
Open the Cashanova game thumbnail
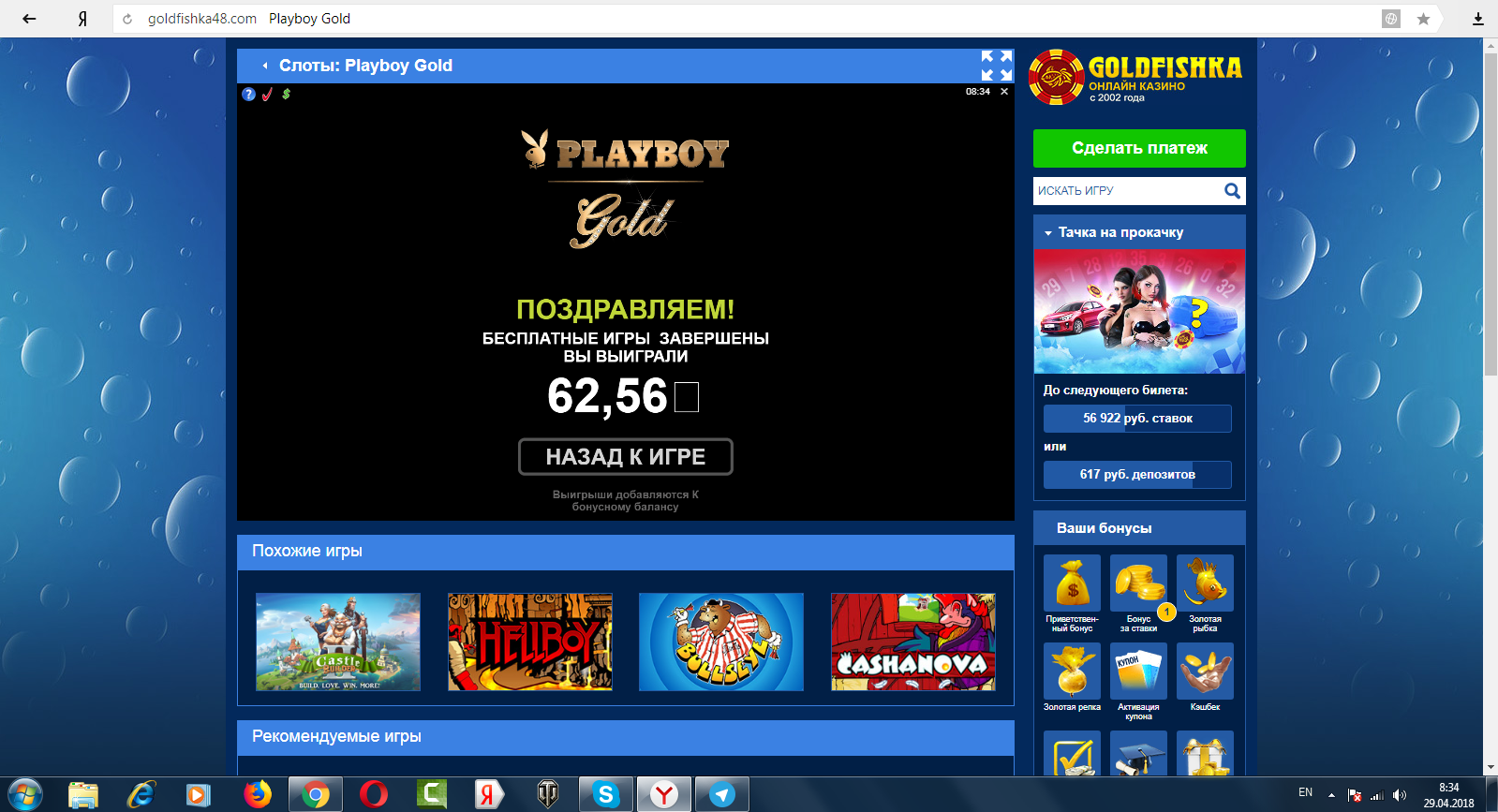[913, 642]
